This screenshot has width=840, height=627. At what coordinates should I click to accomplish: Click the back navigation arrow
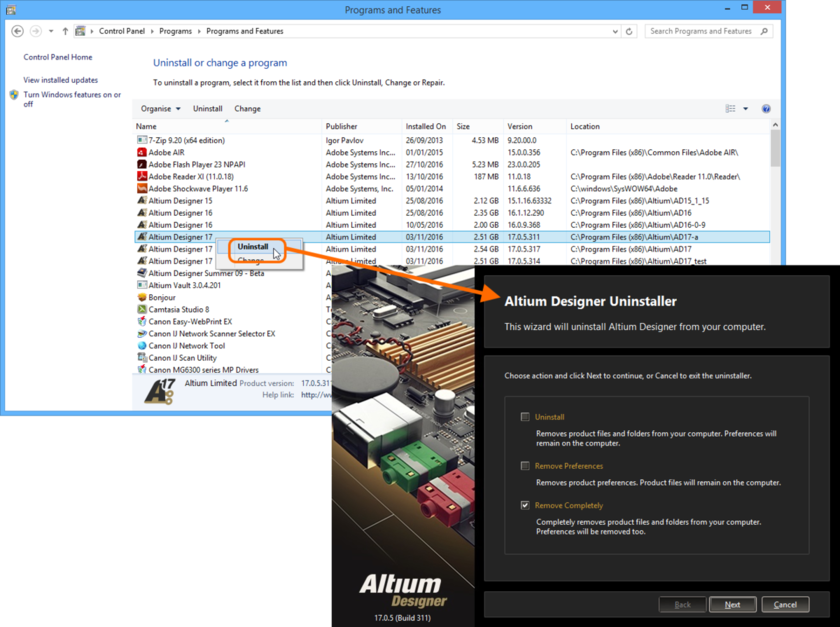click(x=17, y=31)
